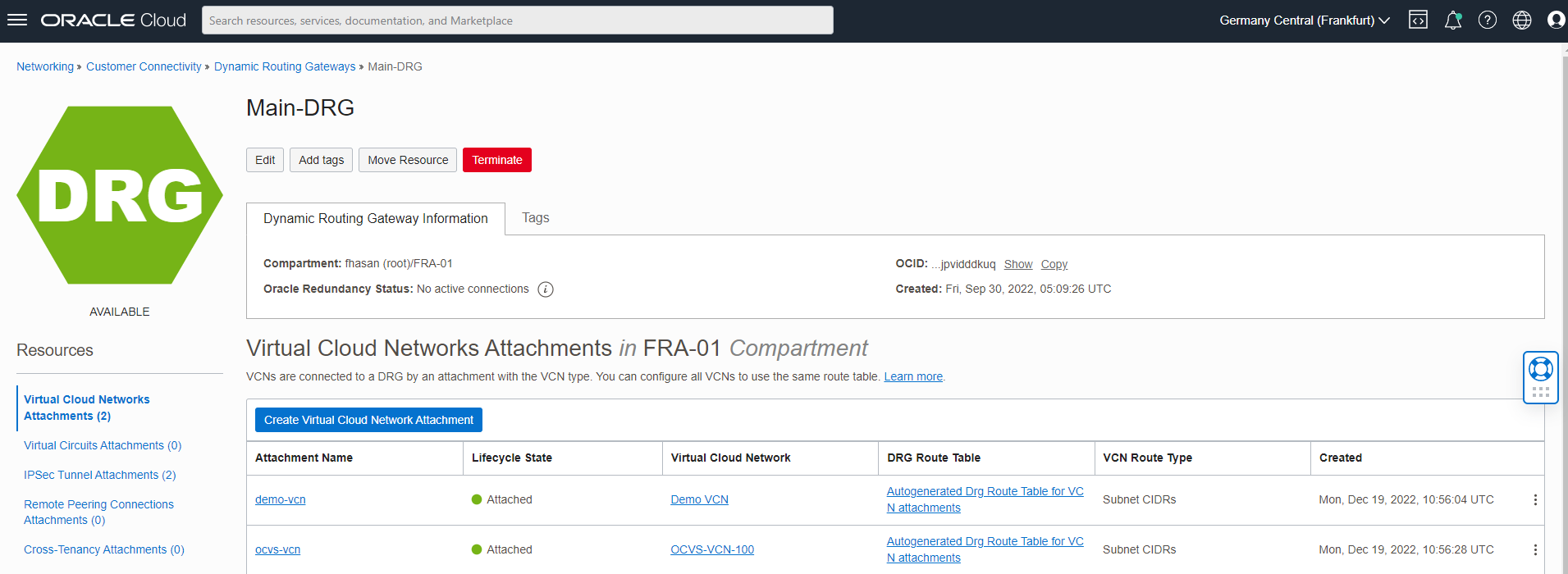The height and width of the screenshot is (574, 1568).
Task: Open actions menu for ocvs-vcn row
Action: point(1535,550)
